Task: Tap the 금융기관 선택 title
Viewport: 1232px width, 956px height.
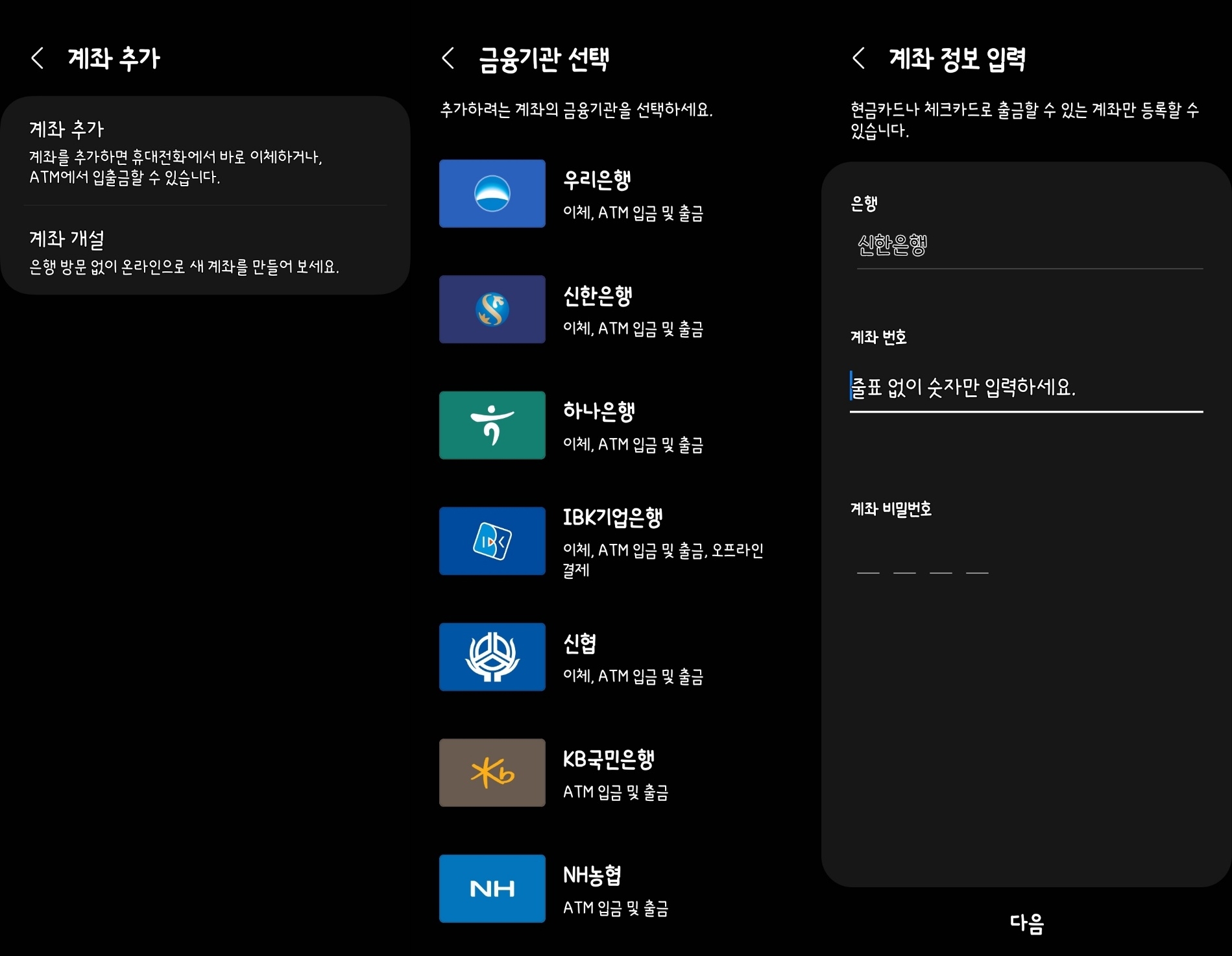Action: 544,59
